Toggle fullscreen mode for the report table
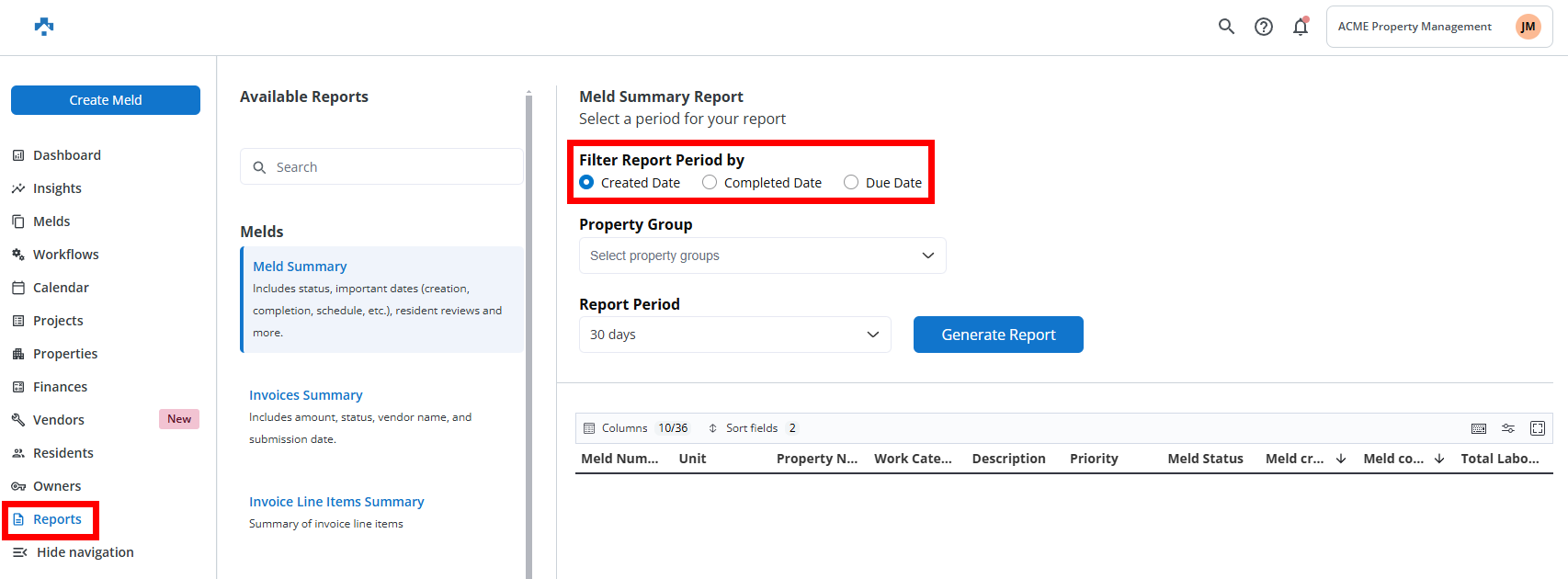The image size is (1568, 579). (x=1538, y=428)
